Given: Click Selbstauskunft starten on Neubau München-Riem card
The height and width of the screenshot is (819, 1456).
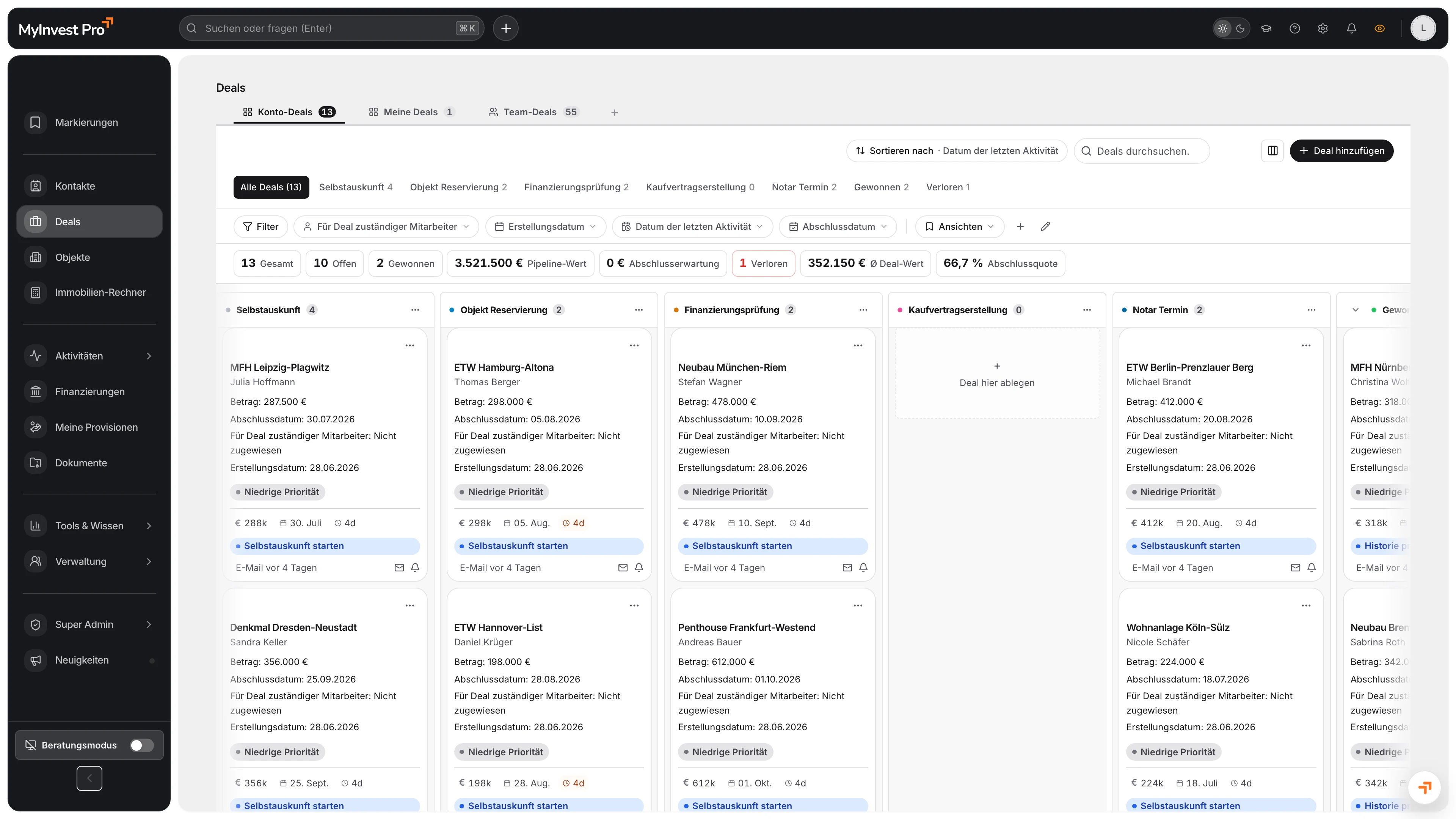Looking at the screenshot, I should [773, 546].
